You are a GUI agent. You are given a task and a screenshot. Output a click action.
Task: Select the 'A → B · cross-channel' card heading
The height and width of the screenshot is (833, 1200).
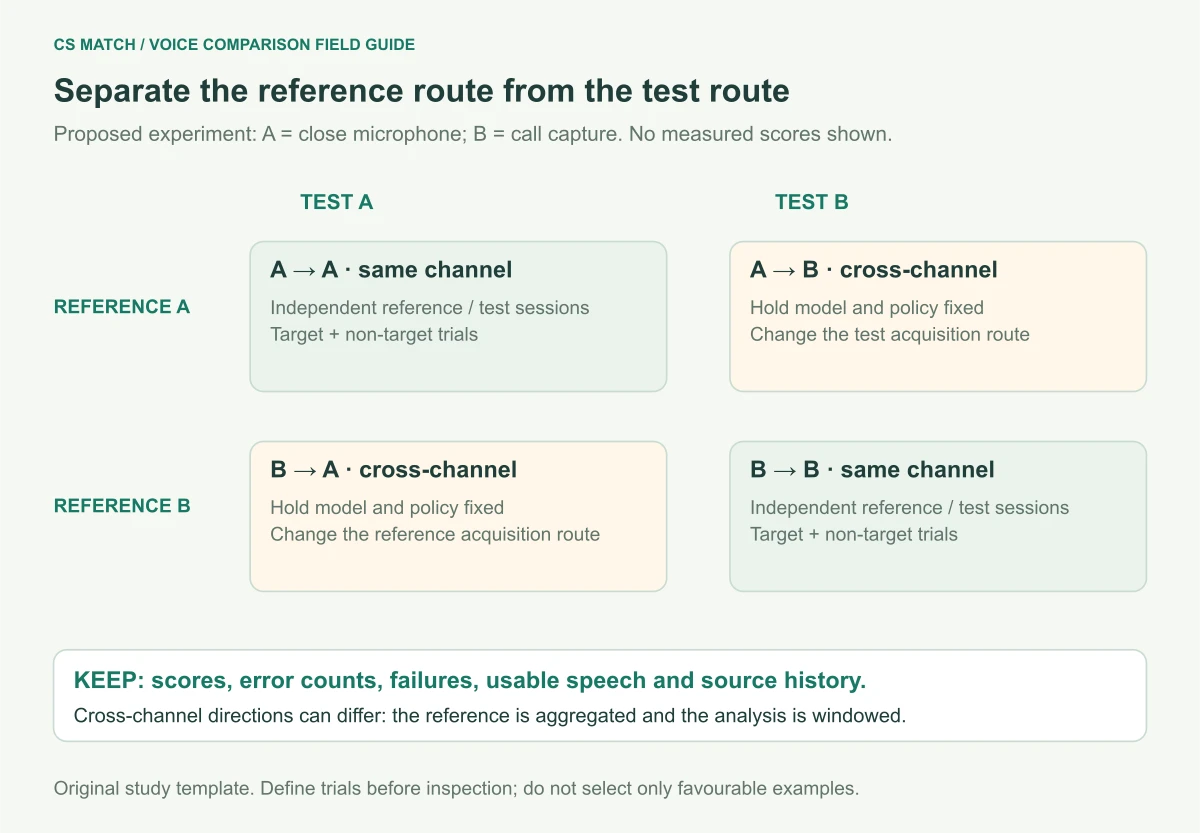point(874,270)
